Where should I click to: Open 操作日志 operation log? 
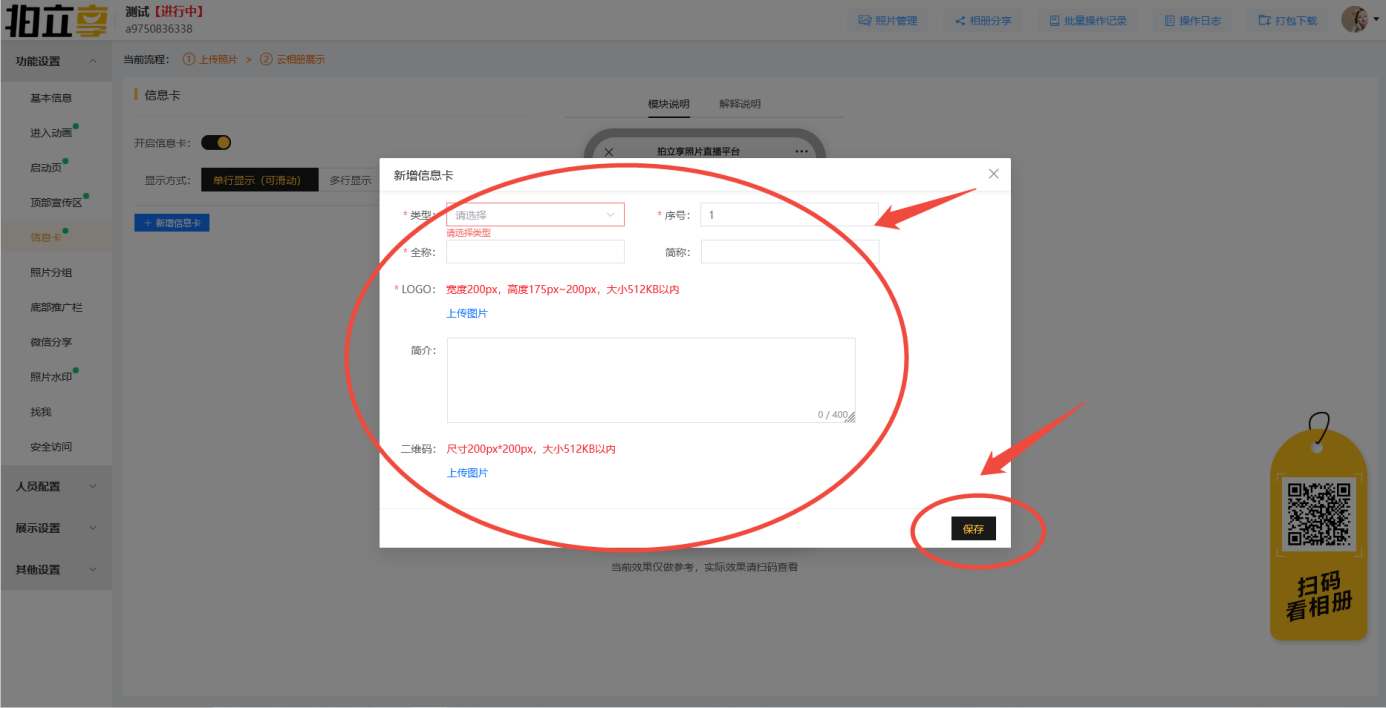[x=1192, y=20]
